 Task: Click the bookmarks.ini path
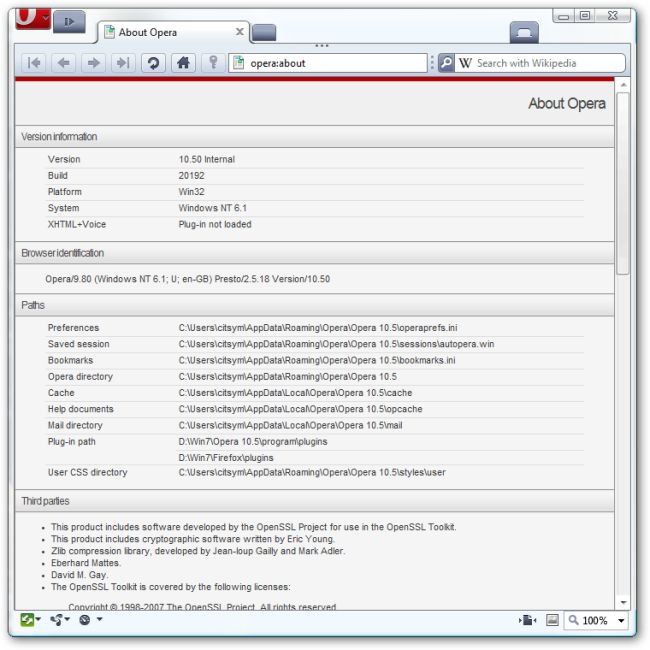click(317, 360)
